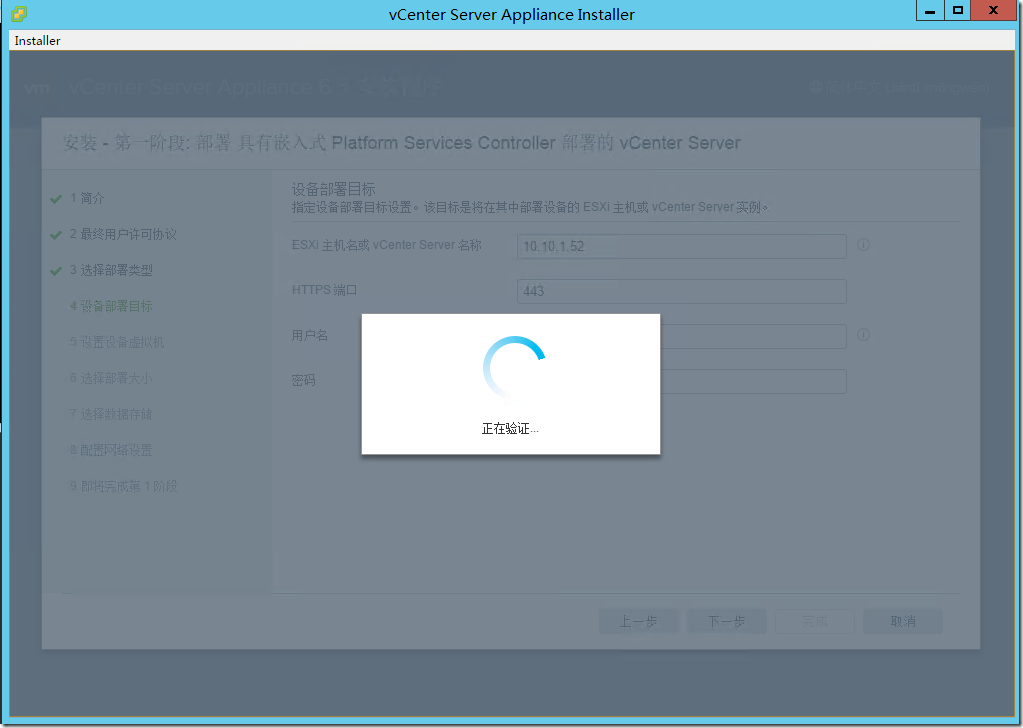Click the vm logo in header
Screen dimensions: 1023x728
click(x=37, y=87)
